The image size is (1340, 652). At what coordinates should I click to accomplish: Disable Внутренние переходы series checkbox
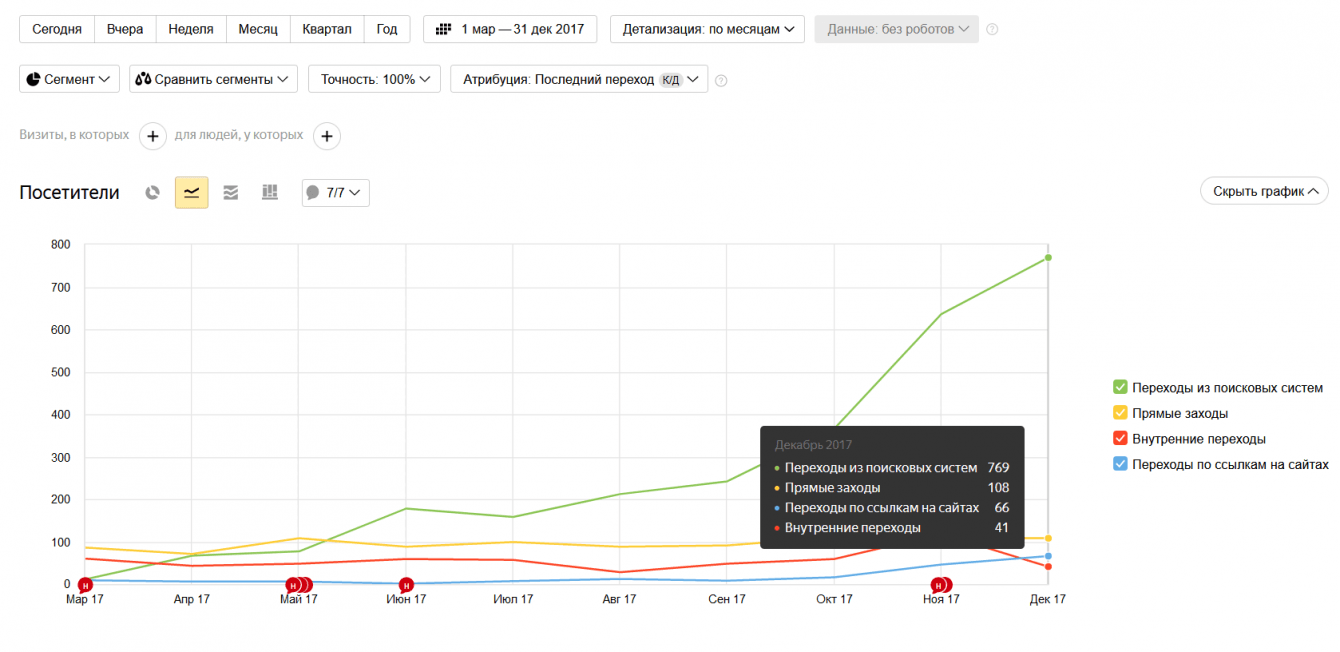[1121, 439]
